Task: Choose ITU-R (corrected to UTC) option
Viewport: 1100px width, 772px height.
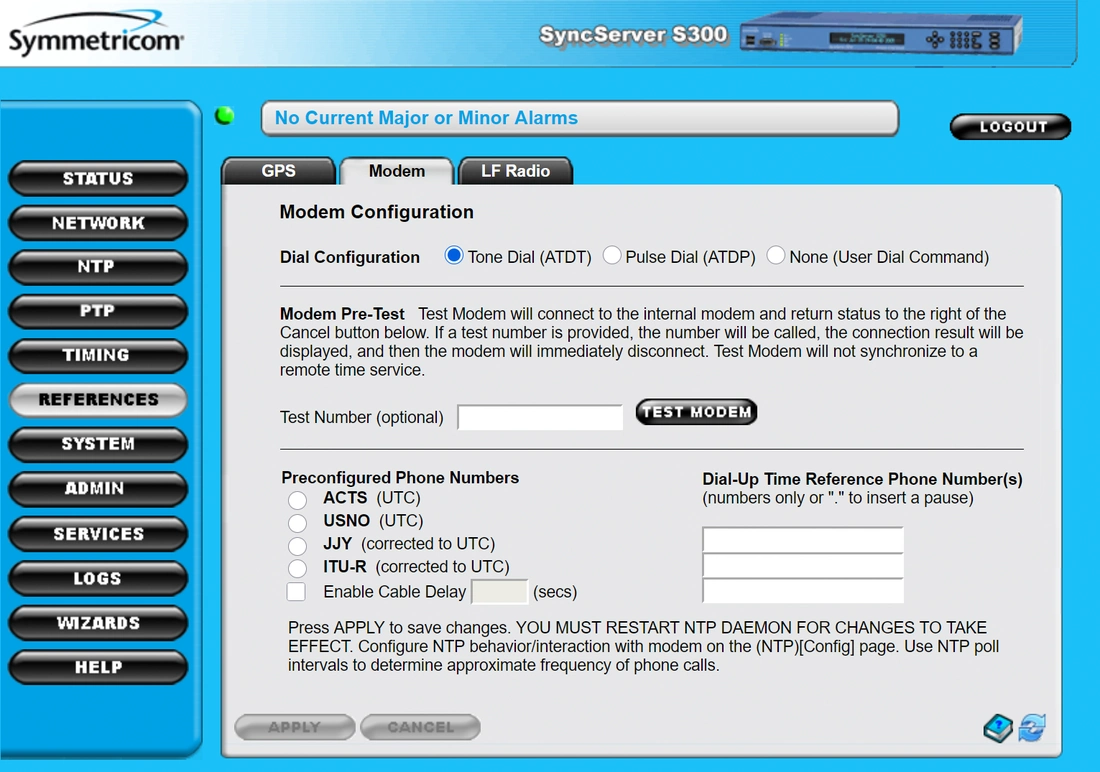Action: 297,568
